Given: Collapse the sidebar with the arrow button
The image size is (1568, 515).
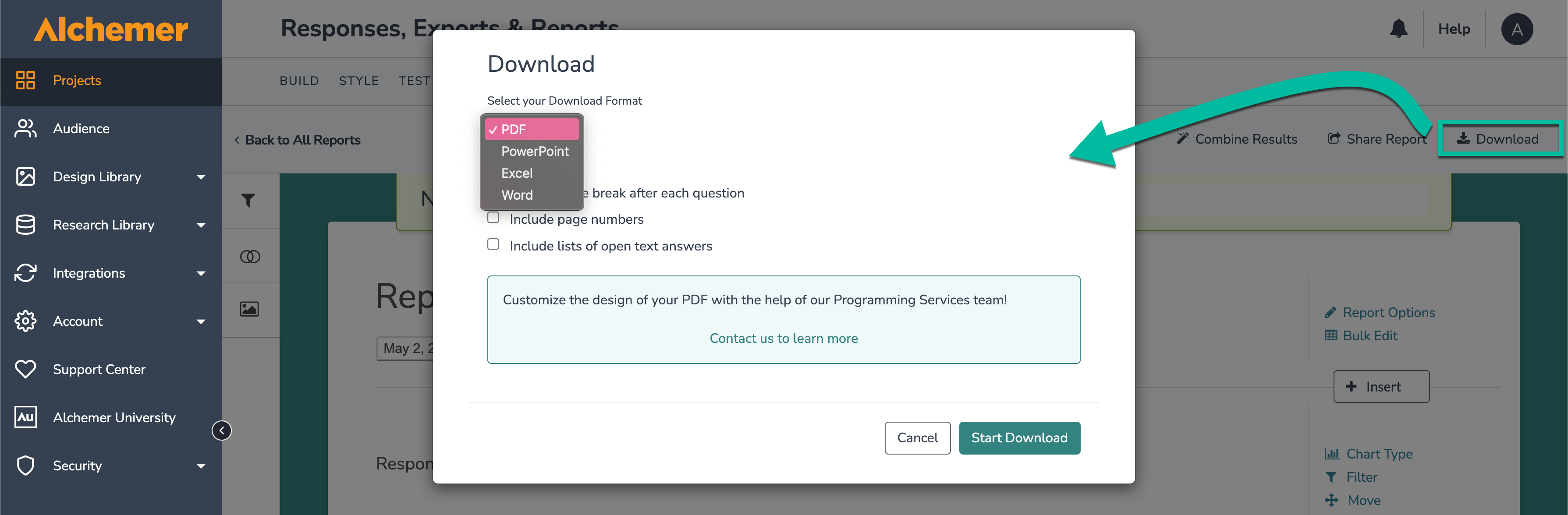Looking at the screenshot, I should coord(222,430).
